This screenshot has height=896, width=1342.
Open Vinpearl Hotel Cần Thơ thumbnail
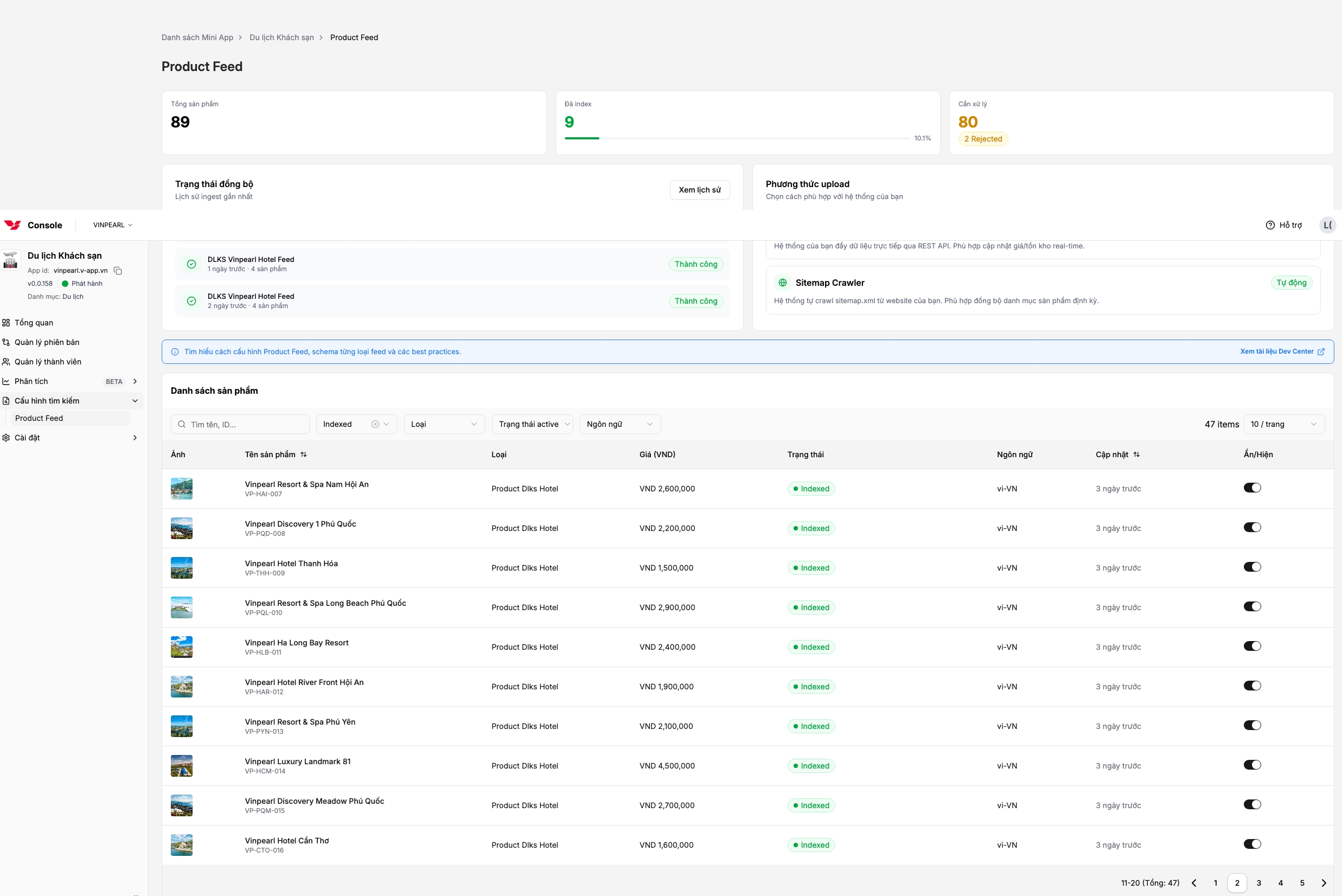[x=182, y=845]
